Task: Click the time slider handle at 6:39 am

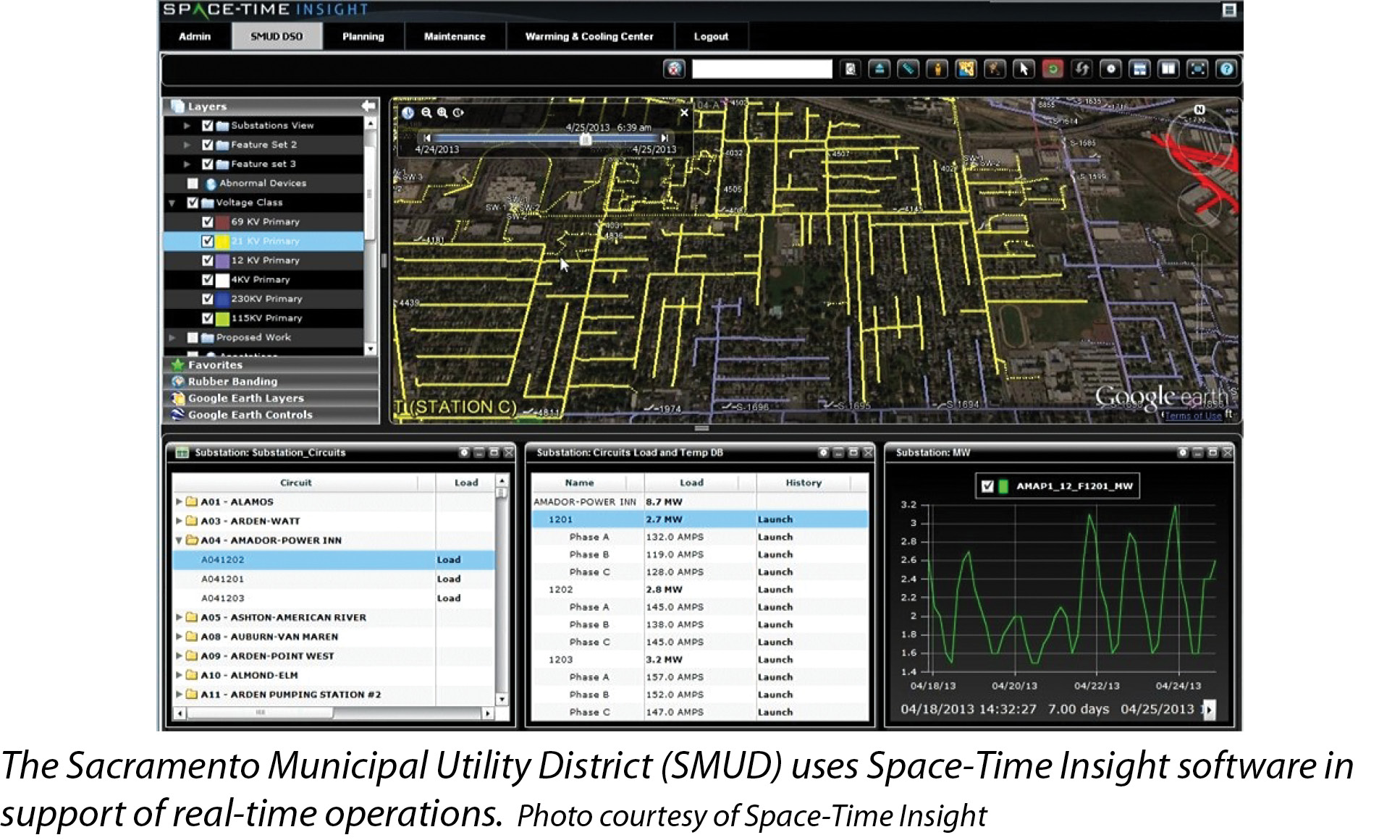Action: [585, 140]
